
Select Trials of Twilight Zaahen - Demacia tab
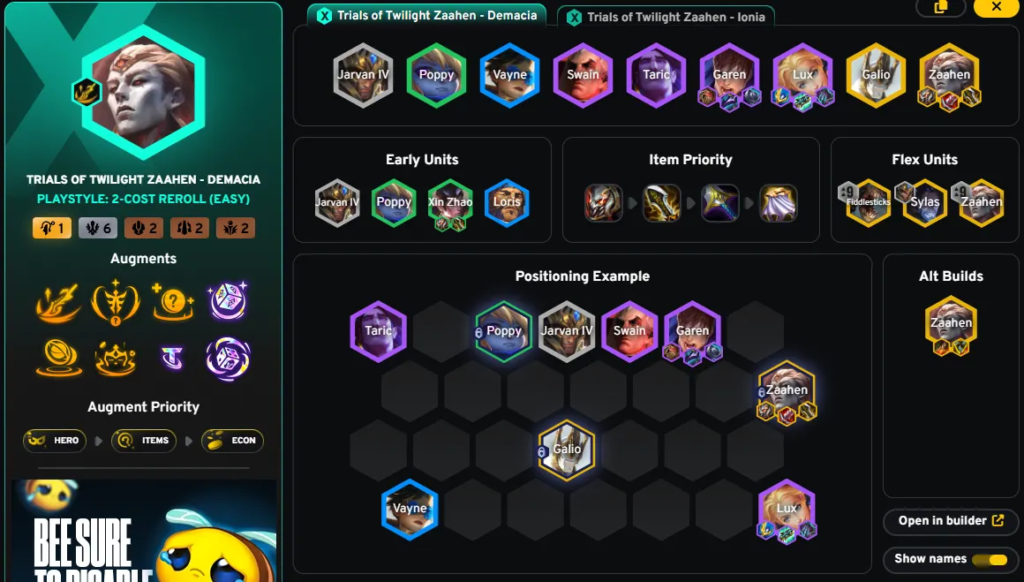[x=427, y=16]
